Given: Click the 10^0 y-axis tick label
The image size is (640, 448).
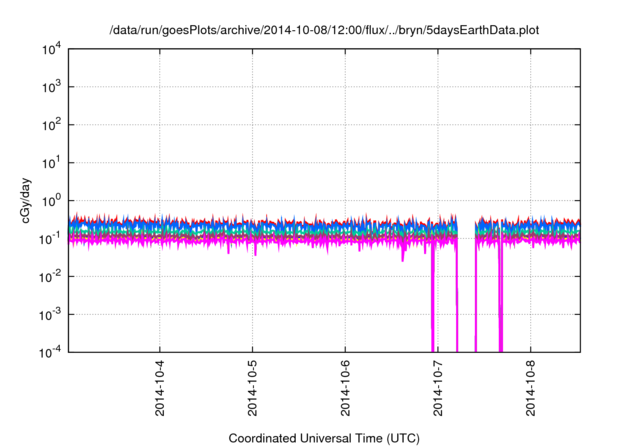Looking at the screenshot, I should pyautogui.click(x=51, y=201).
